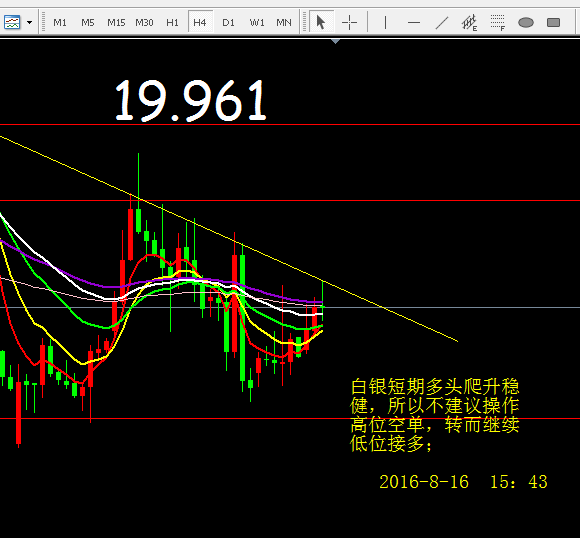The height and width of the screenshot is (538, 580).
Task: Switch to the M5 timeframe
Action: (x=88, y=23)
